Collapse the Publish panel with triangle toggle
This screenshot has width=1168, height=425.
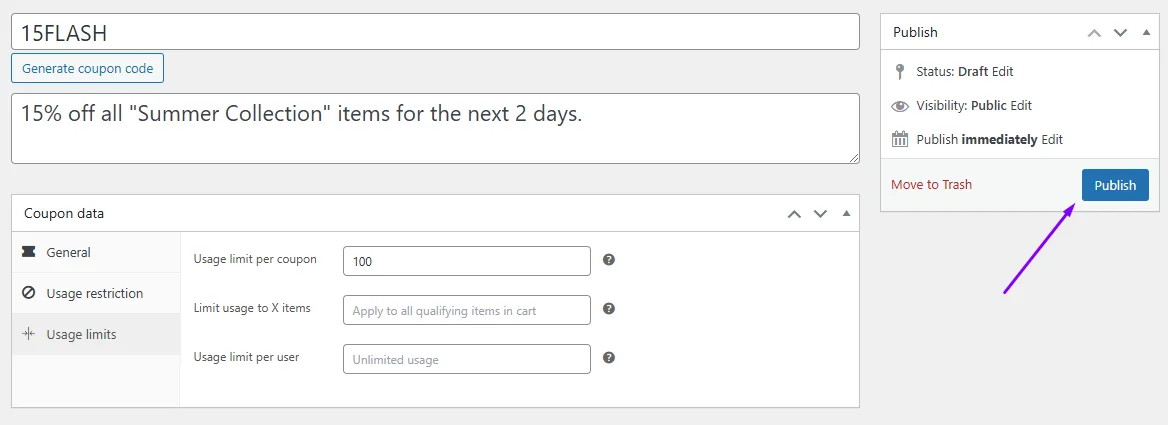tap(1146, 33)
